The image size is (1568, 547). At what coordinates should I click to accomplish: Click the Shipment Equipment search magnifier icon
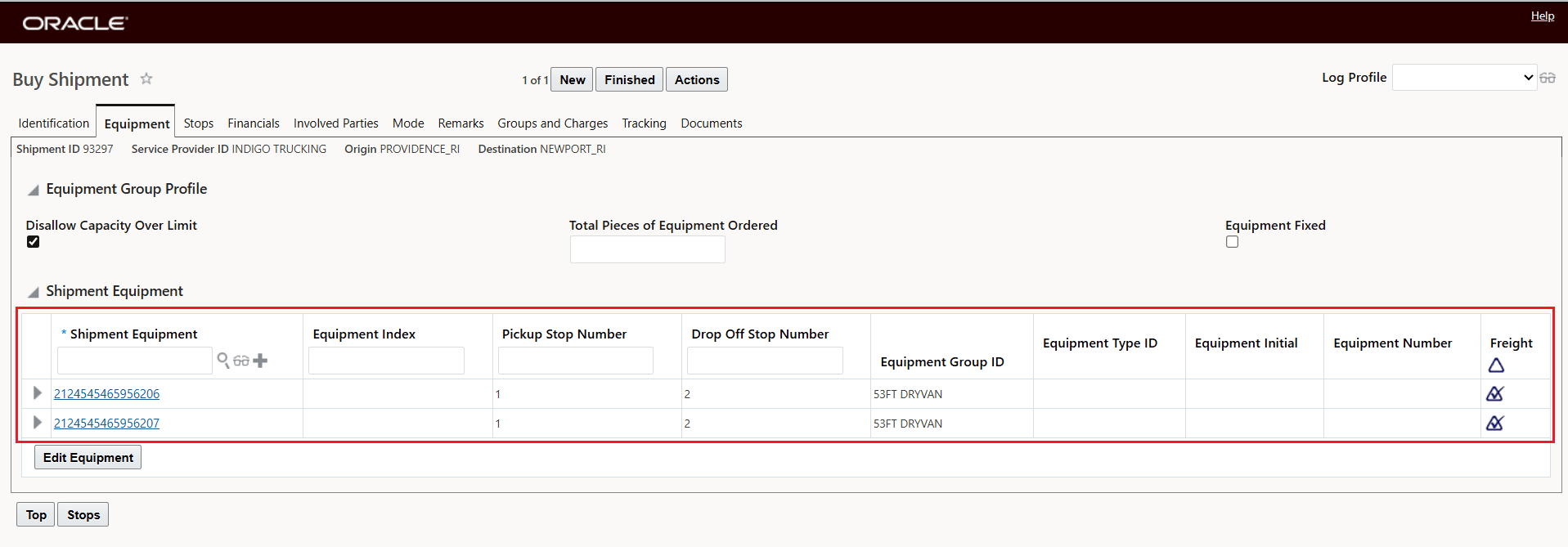[223, 360]
